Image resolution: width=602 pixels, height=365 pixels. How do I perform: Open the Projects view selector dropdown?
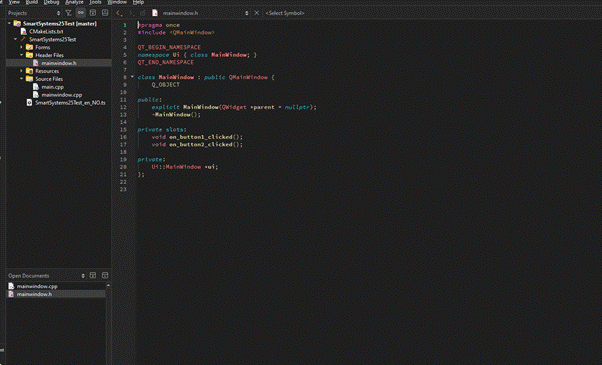point(34,13)
